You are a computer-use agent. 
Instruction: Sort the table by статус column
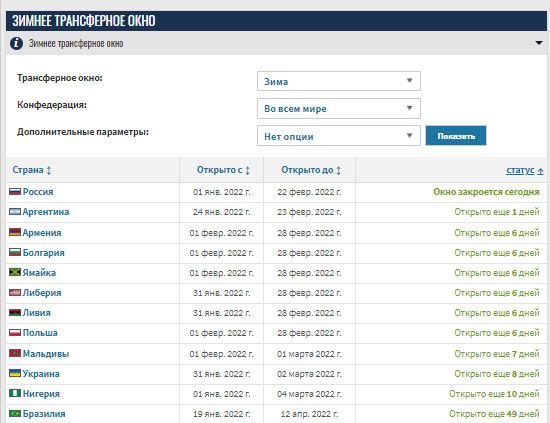pyautogui.click(x=520, y=170)
